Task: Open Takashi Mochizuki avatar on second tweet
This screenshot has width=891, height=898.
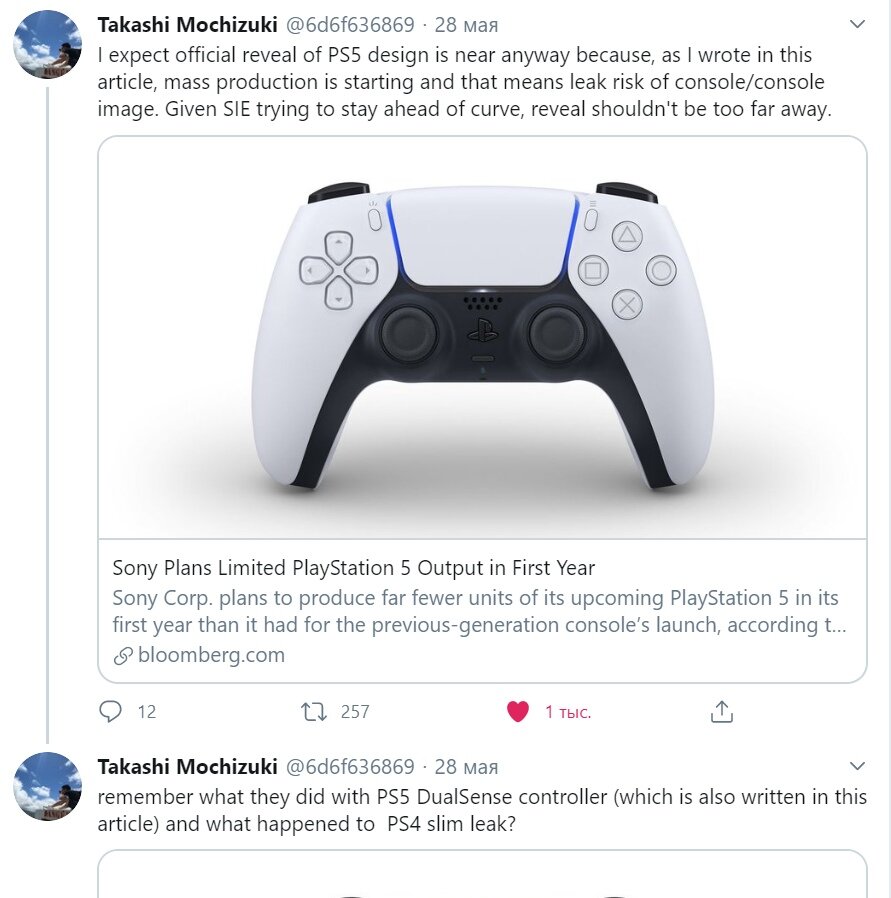Action: coord(48,786)
